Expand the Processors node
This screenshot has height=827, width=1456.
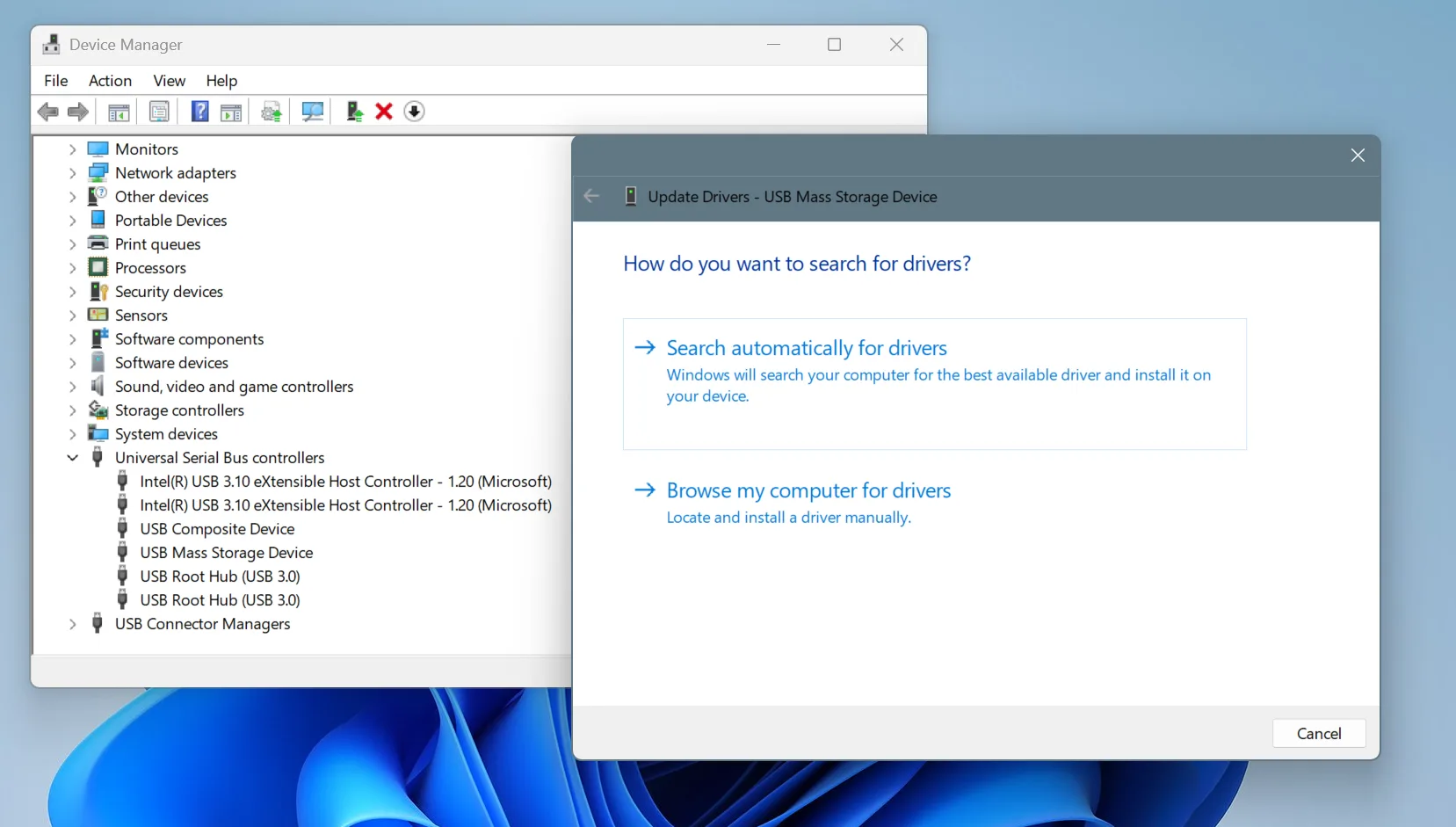coord(73,268)
